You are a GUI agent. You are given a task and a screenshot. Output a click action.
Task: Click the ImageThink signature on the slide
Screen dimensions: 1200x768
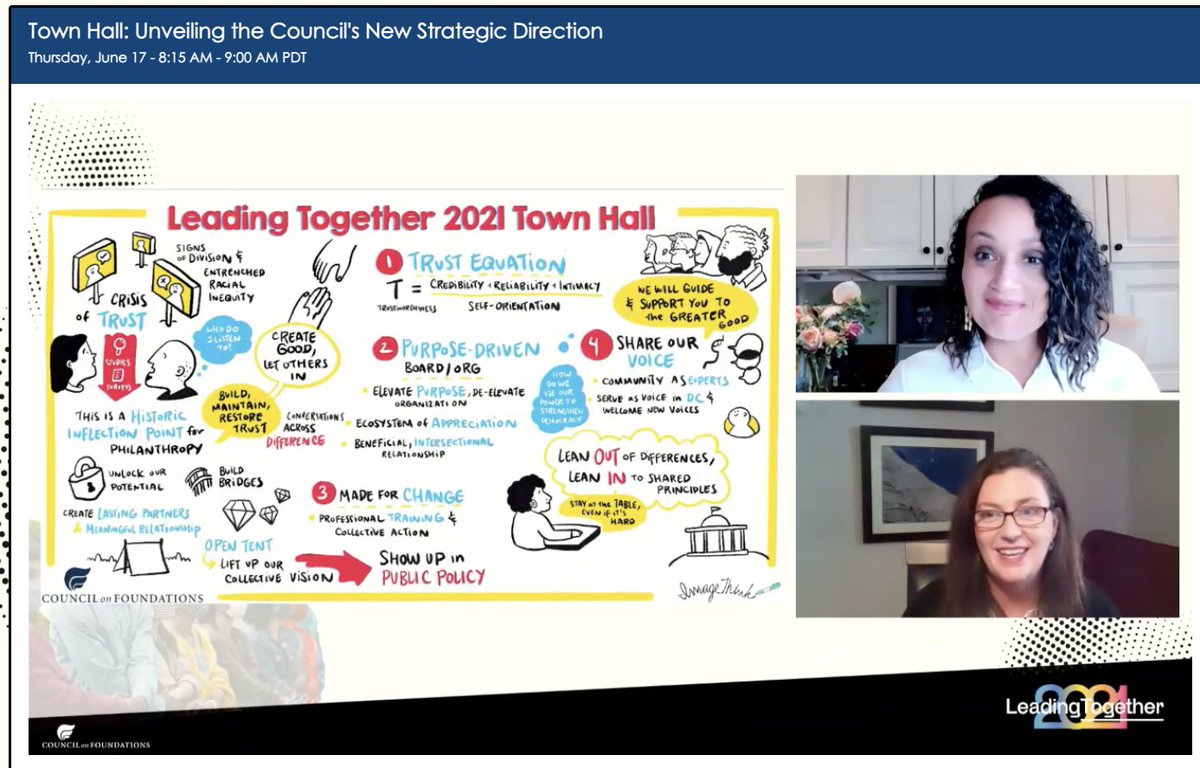731,589
